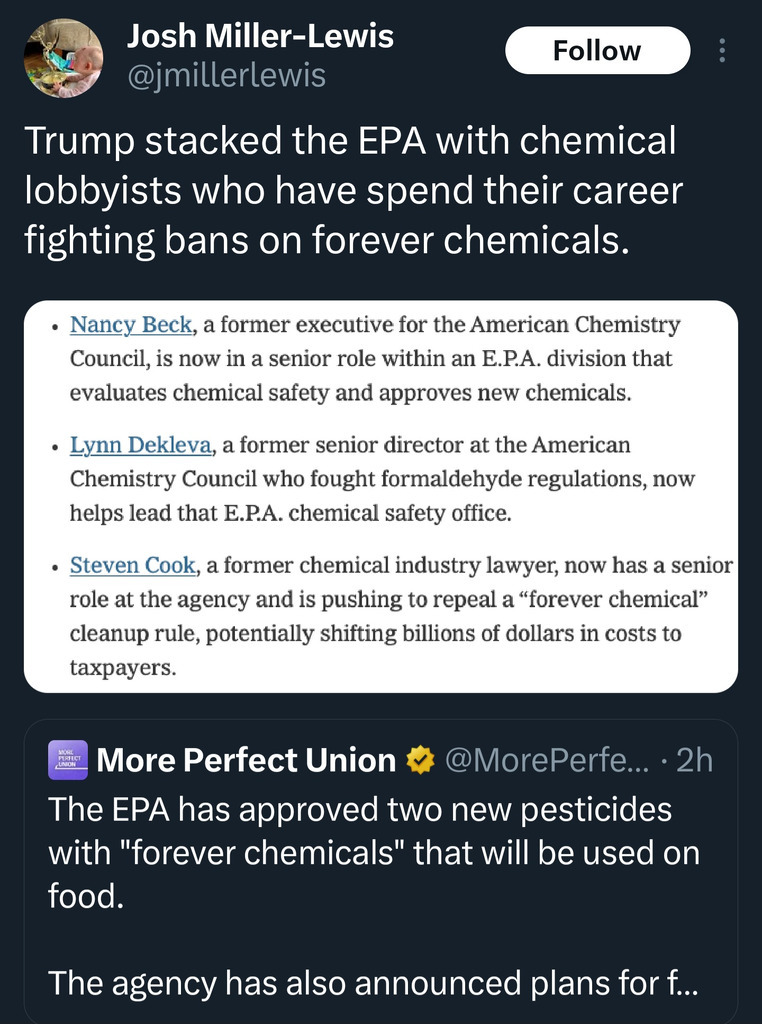Open the Nancy Beck hyperlink
762x1024 pixels.
130,325
